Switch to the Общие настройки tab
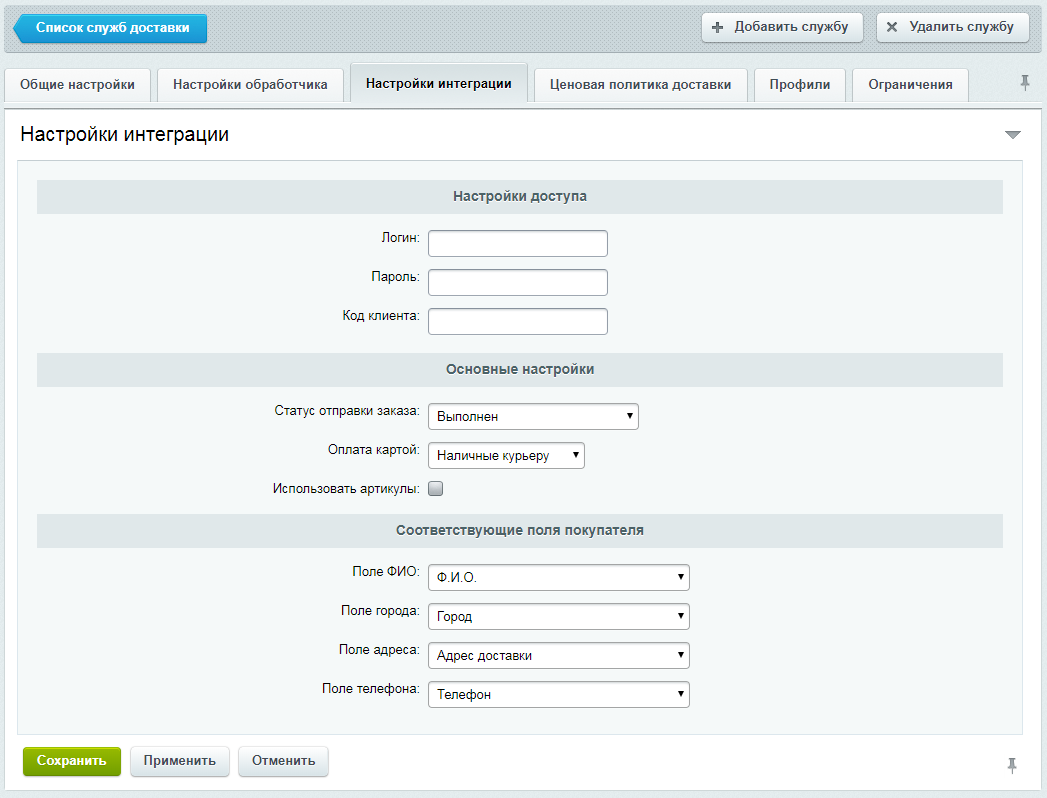This screenshot has width=1047, height=798. (77, 85)
